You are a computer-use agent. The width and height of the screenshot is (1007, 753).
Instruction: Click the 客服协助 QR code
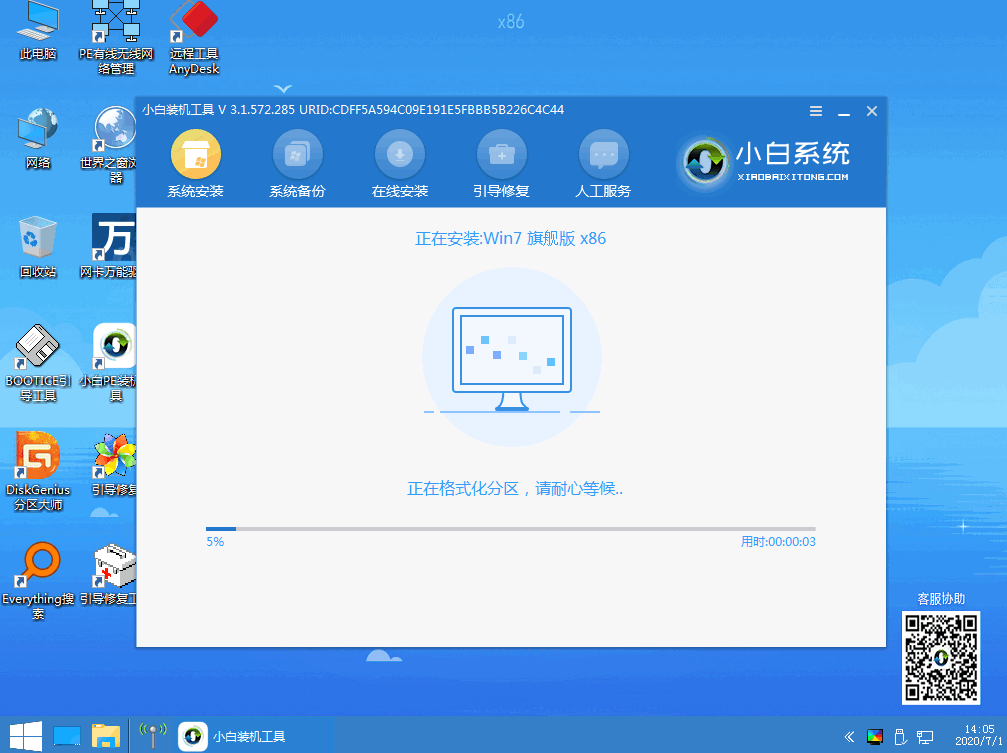coord(941,658)
